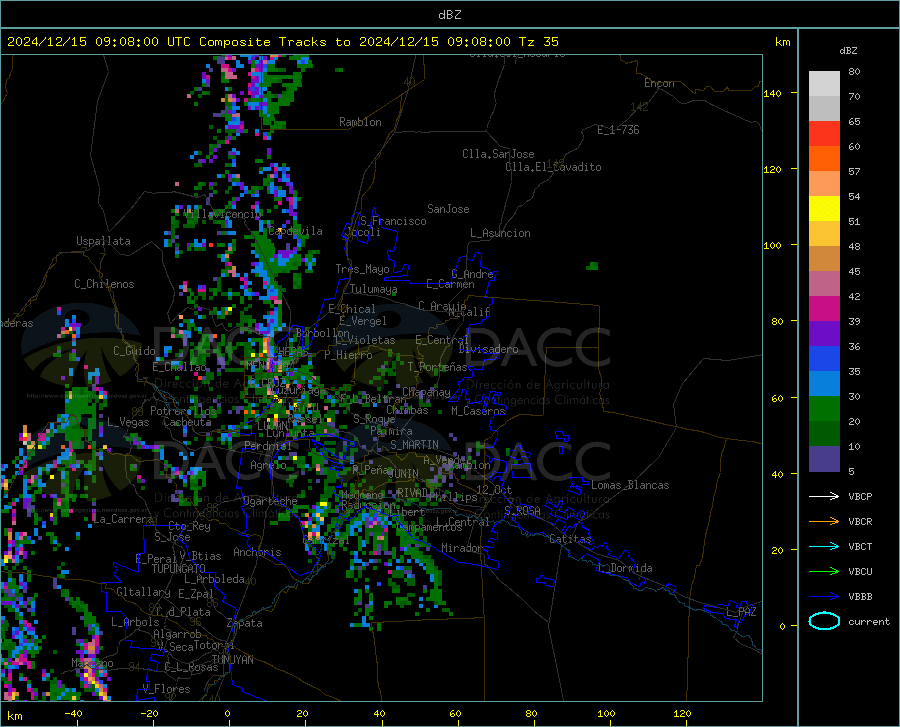Click the 'Lomas_Blancas' map label
This screenshot has height=727, width=900.
[x=630, y=485]
